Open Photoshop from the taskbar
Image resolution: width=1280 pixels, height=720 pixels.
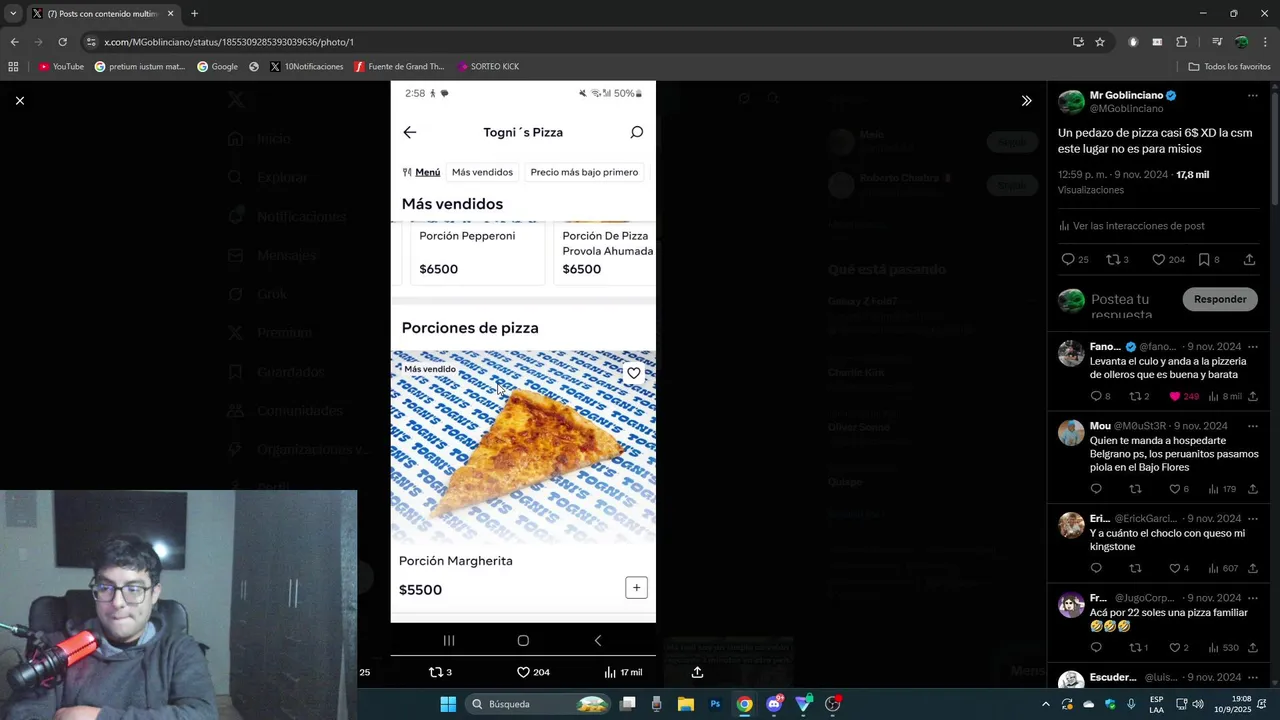(x=715, y=704)
